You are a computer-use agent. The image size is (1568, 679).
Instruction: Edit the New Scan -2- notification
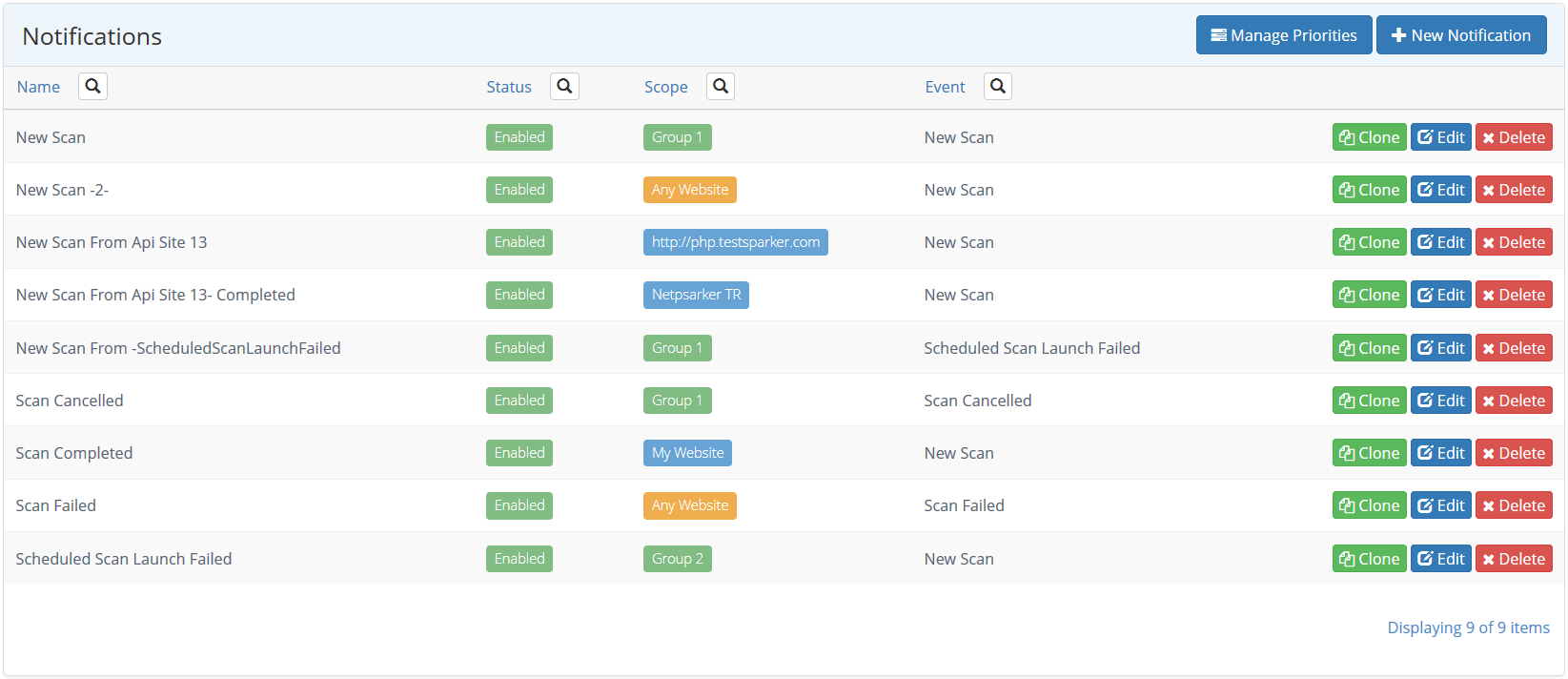pos(1440,190)
